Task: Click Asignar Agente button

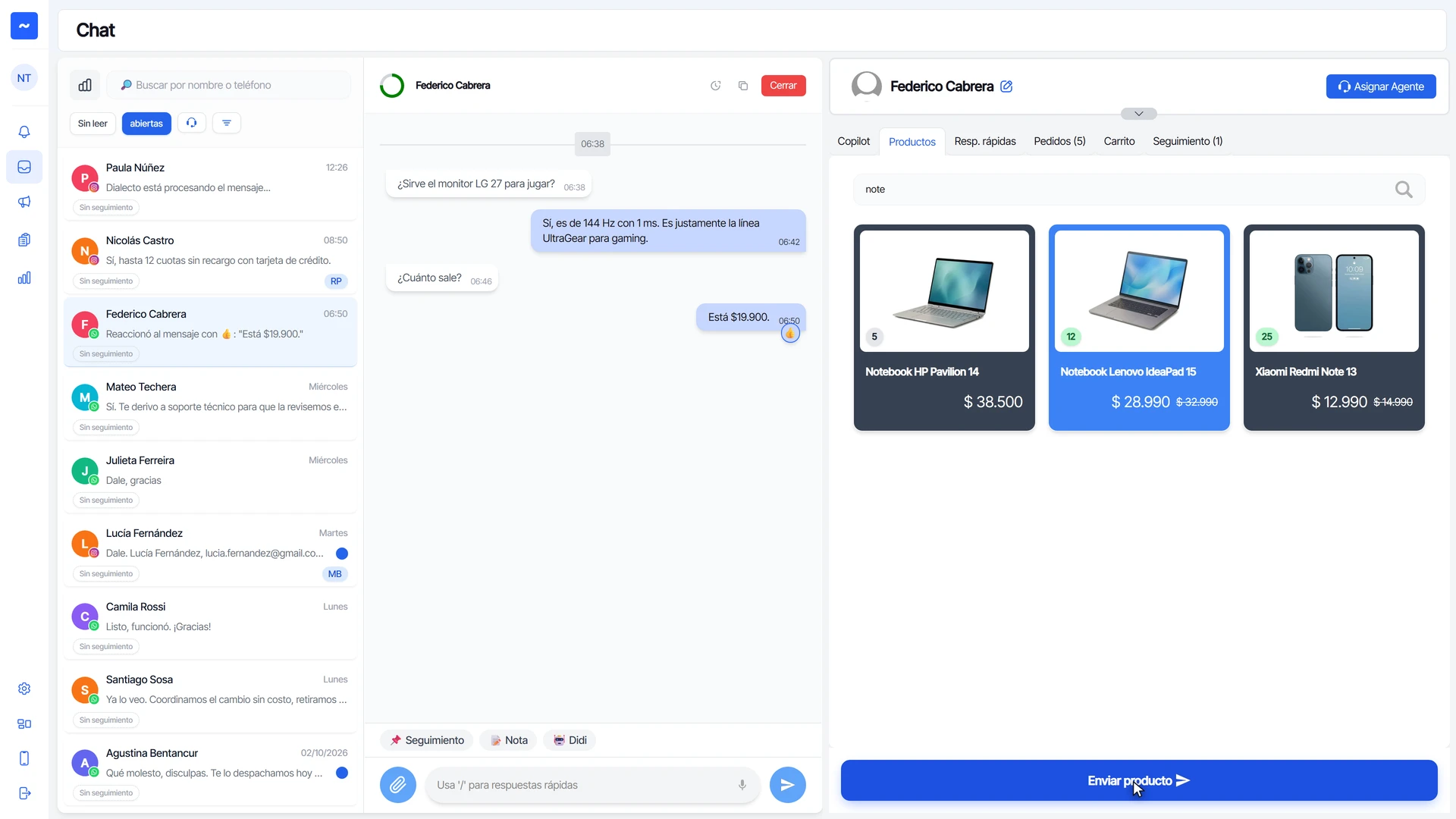Action: [1381, 86]
